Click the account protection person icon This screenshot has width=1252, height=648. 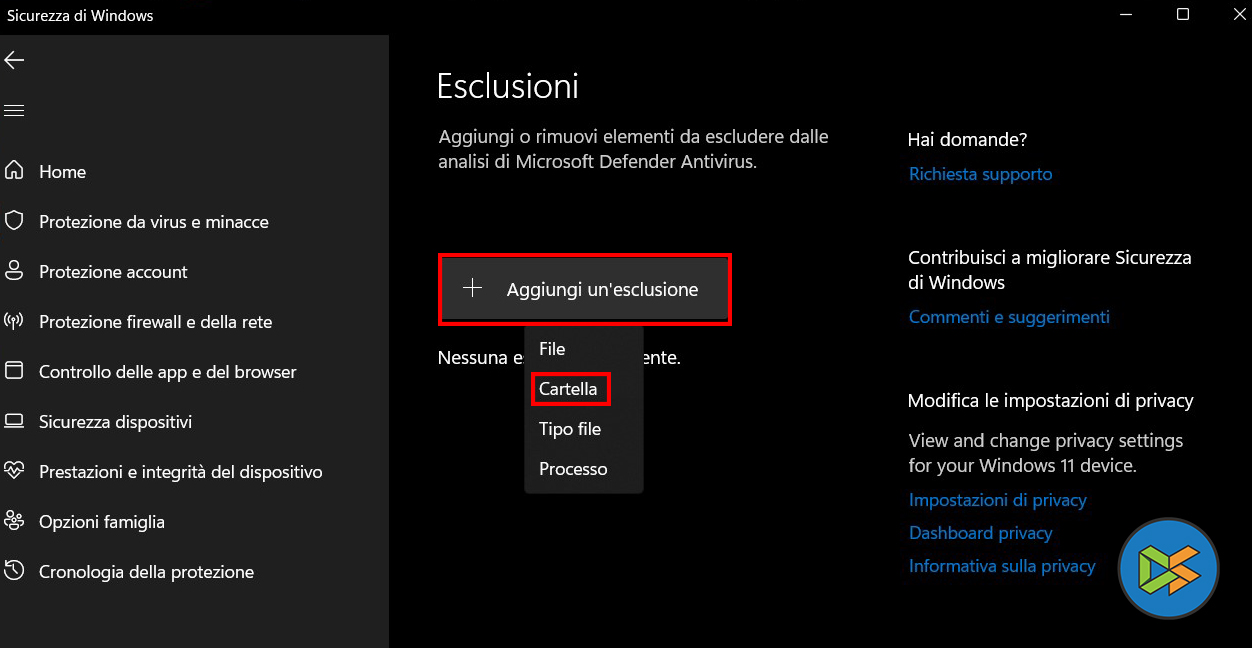14,271
